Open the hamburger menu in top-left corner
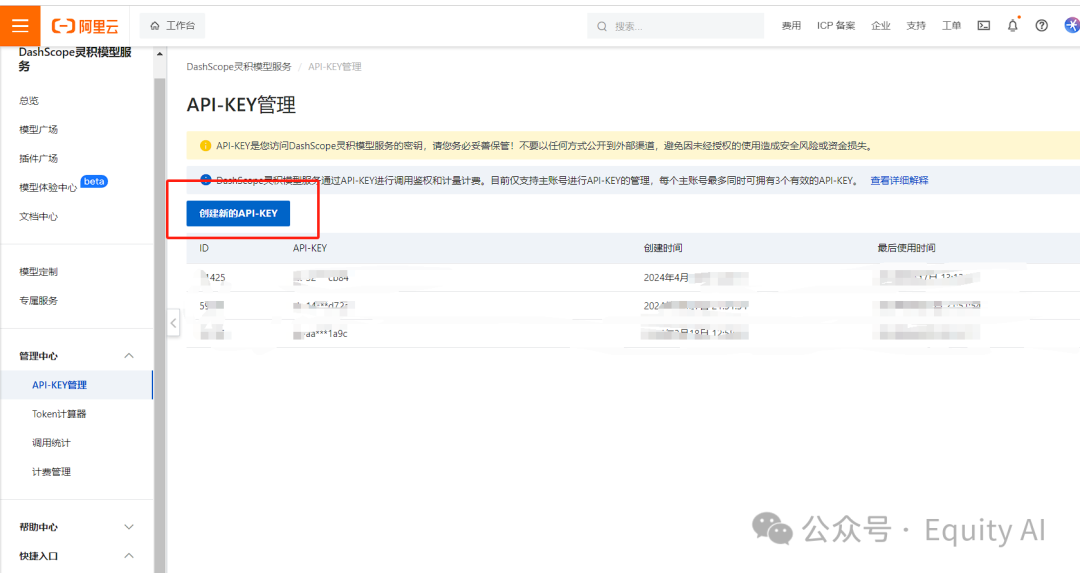This screenshot has width=1080, height=573. pyautogui.click(x=20, y=25)
